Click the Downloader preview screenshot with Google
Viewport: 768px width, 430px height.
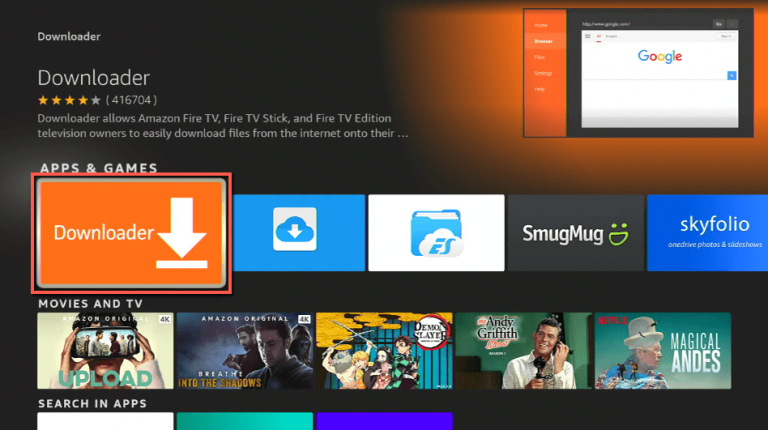(638, 72)
